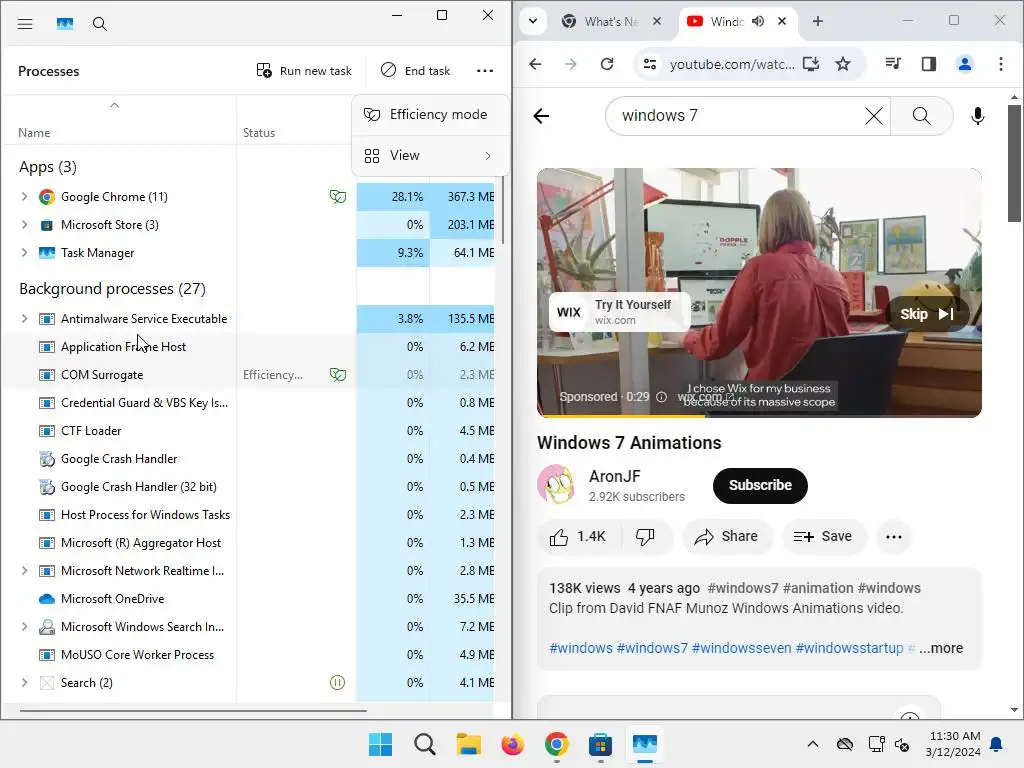Open Firefox from the taskbar
1024x768 pixels.
[x=513, y=744]
